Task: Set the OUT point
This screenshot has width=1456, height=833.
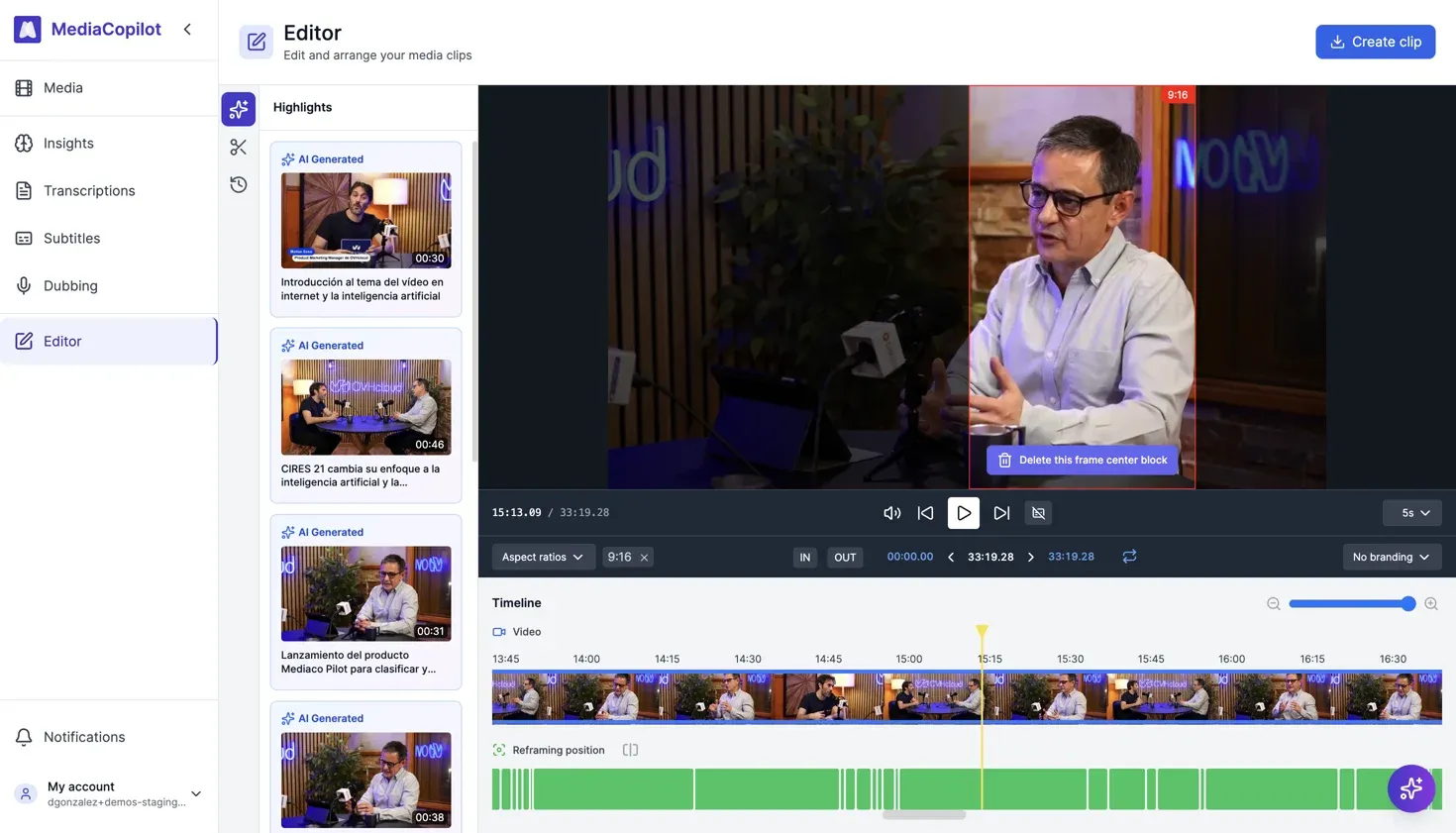Action: click(845, 558)
